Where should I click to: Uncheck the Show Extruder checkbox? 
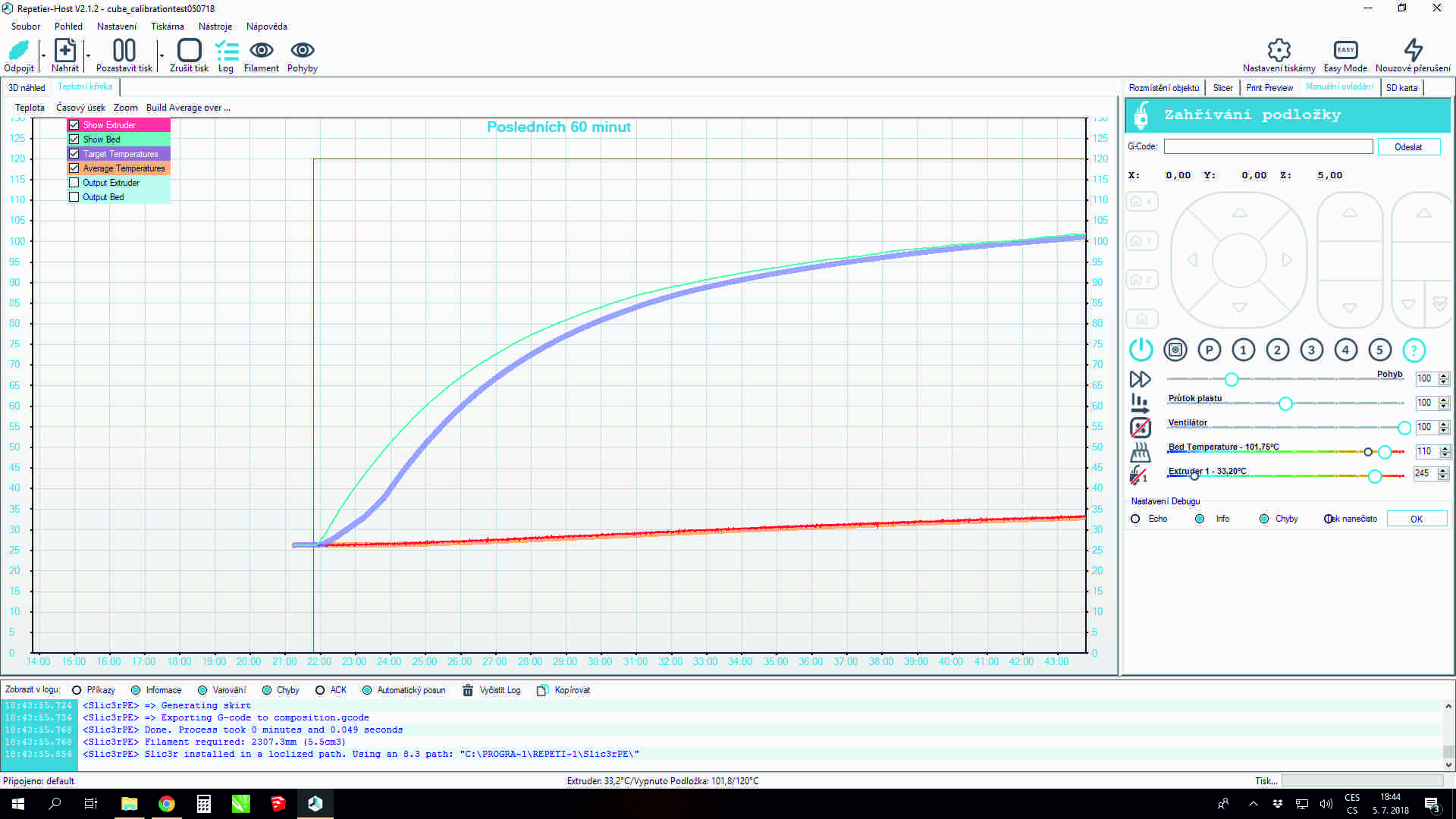pos(74,125)
